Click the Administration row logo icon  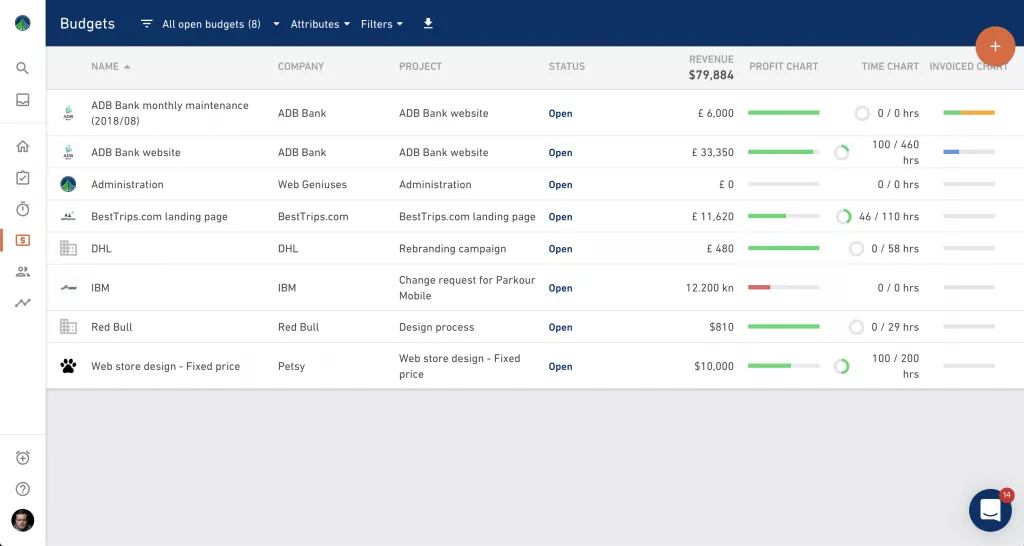(x=68, y=184)
